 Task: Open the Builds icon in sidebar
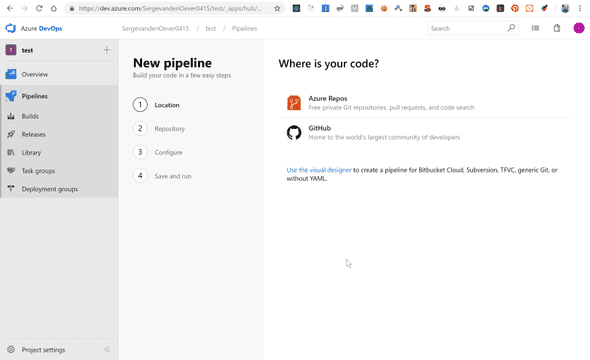11,116
